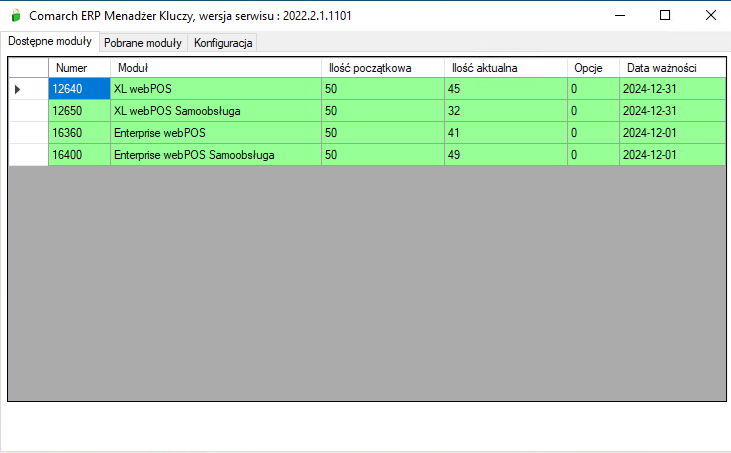Click the Enterprise webPOS module cell
731x453 pixels.
[216, 133]
